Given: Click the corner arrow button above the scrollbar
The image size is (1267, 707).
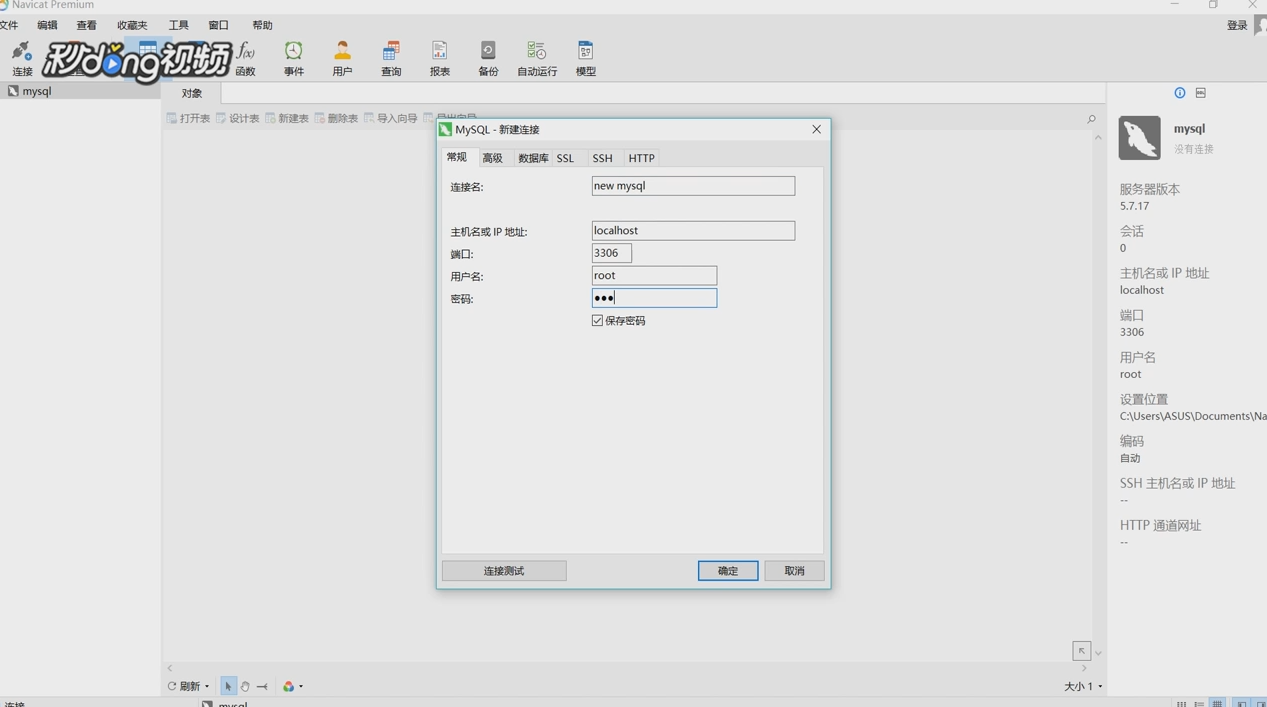Looking at the screenshot, I should 1082,651.
